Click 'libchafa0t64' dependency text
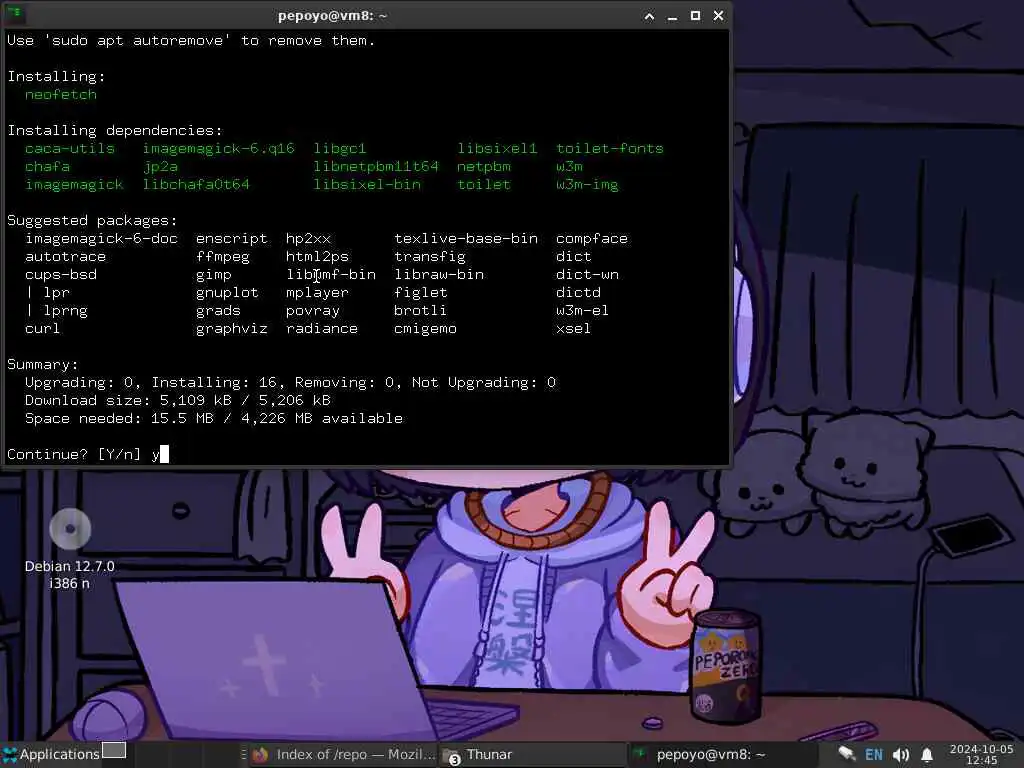The width and height of the screenshot is (1024, 768). pyautogui.click(x=196, y=184)
